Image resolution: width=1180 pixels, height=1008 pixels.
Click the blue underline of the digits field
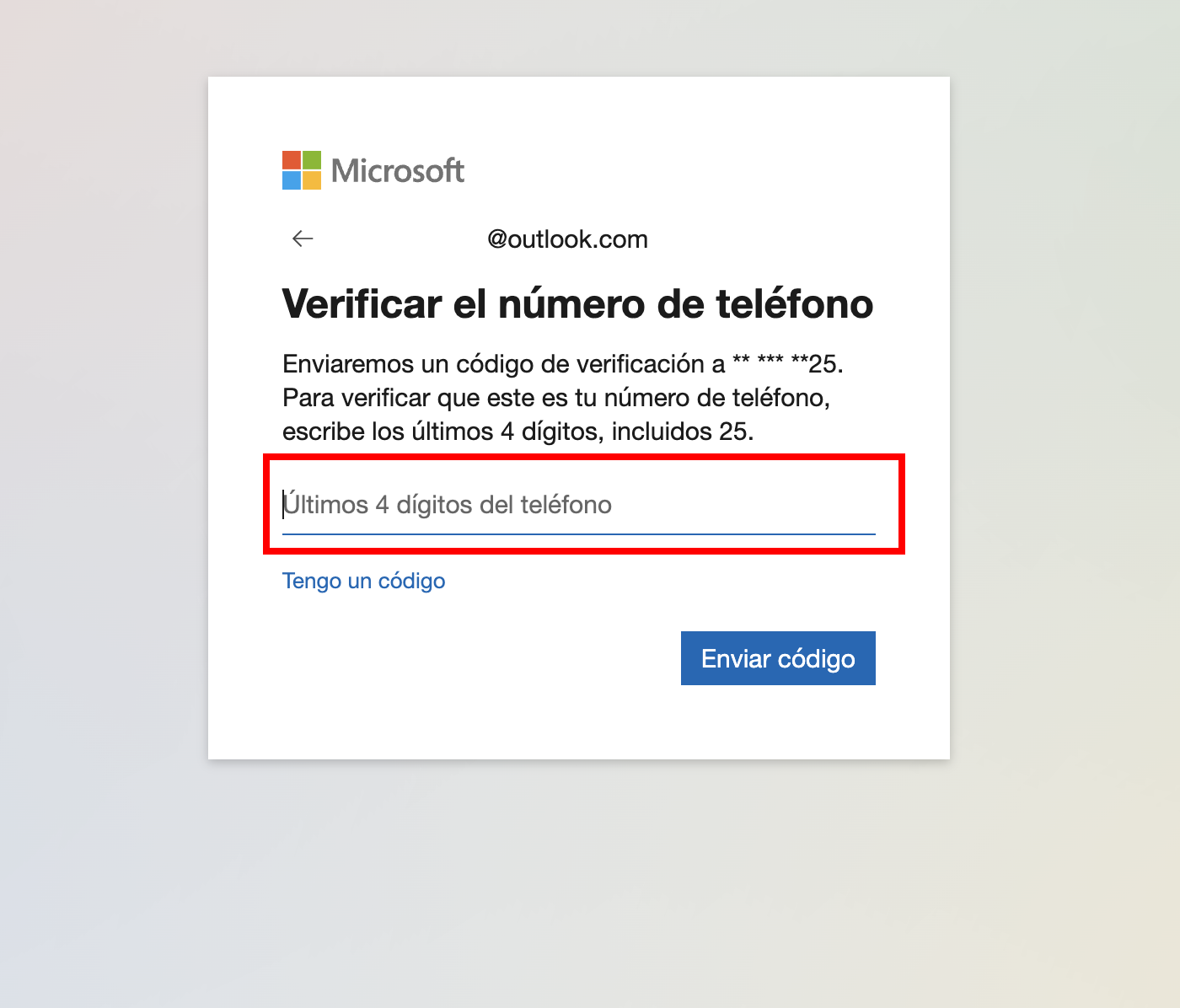coord(578,534)
